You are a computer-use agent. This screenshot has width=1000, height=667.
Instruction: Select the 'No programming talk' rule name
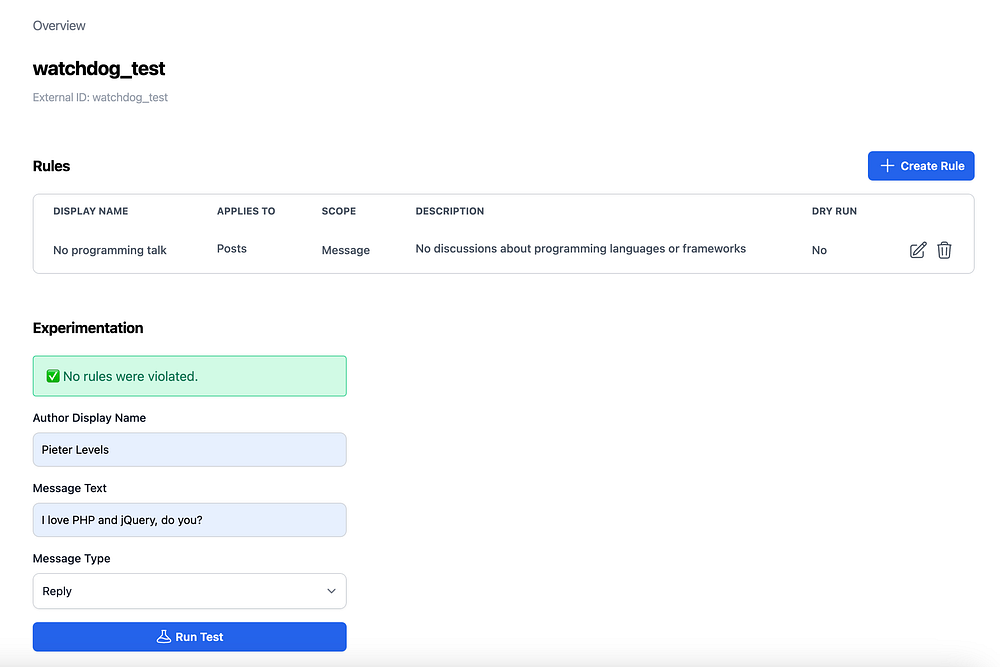coord(110,250)
